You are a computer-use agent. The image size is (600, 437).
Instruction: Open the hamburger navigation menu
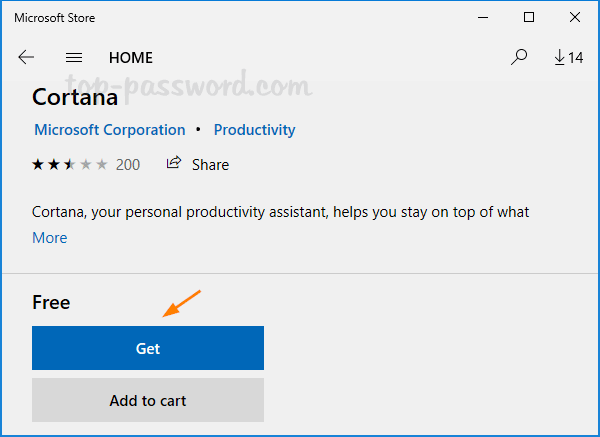tap(73, 57)
